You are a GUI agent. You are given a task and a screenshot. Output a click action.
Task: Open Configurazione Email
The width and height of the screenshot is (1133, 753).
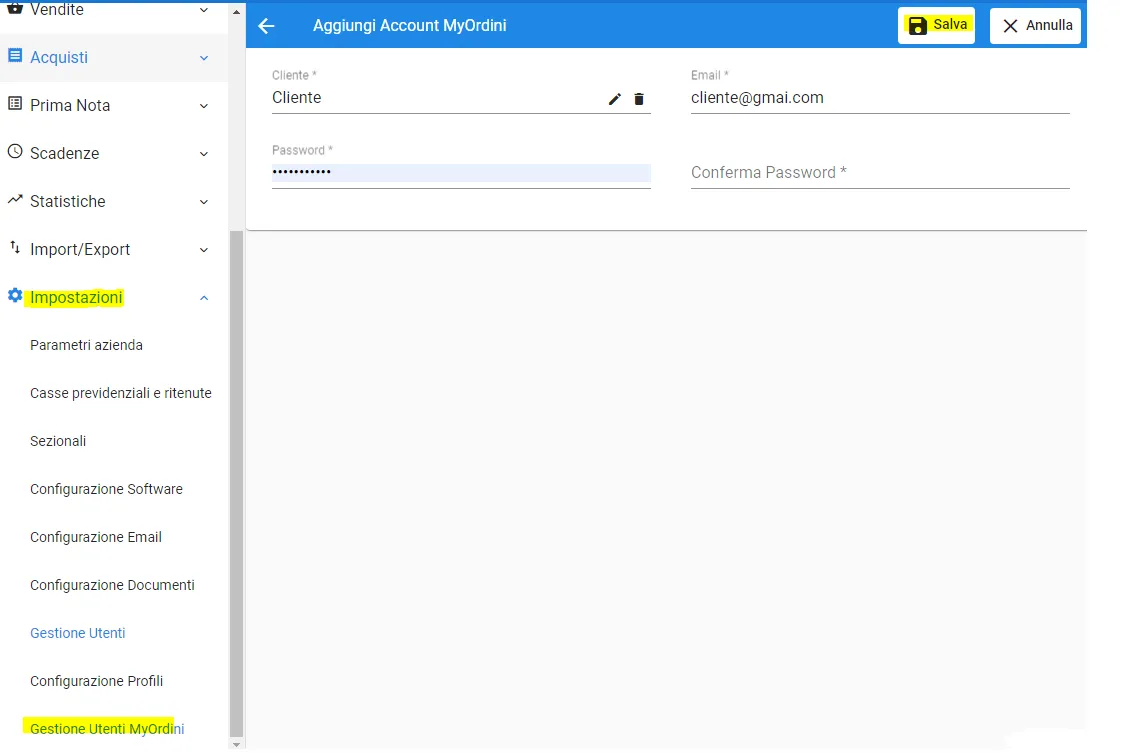click(x=96, y=538)
